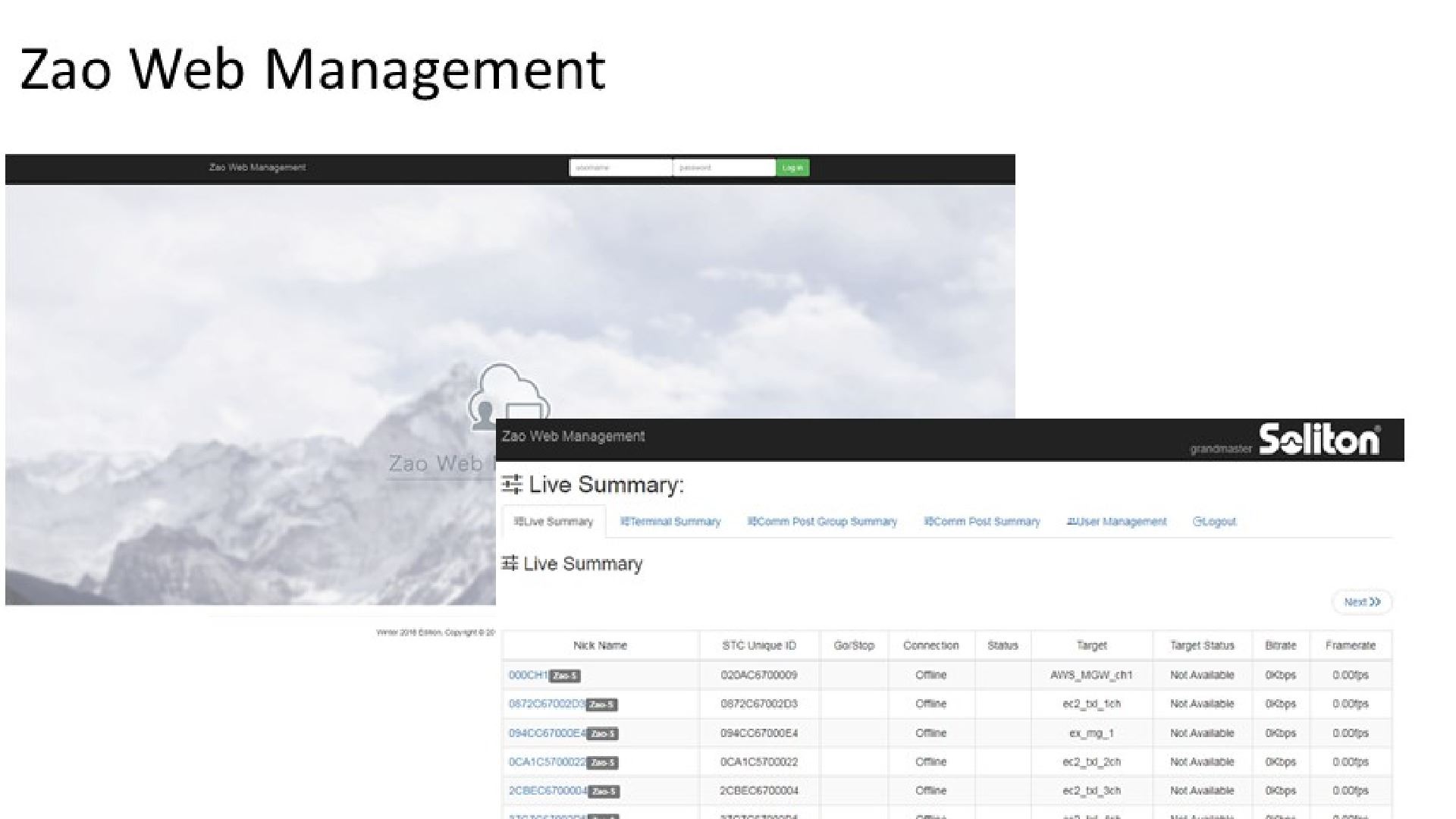1456x819 pixels.
Task: Click the Zao-S badge next to 000CH1
Action: click(565, 676)
